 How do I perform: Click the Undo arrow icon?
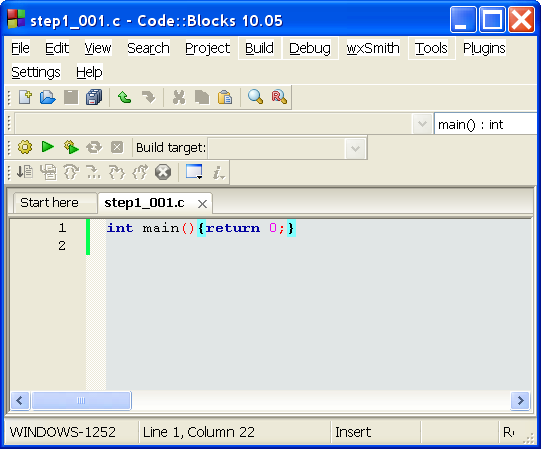(124, 97)
